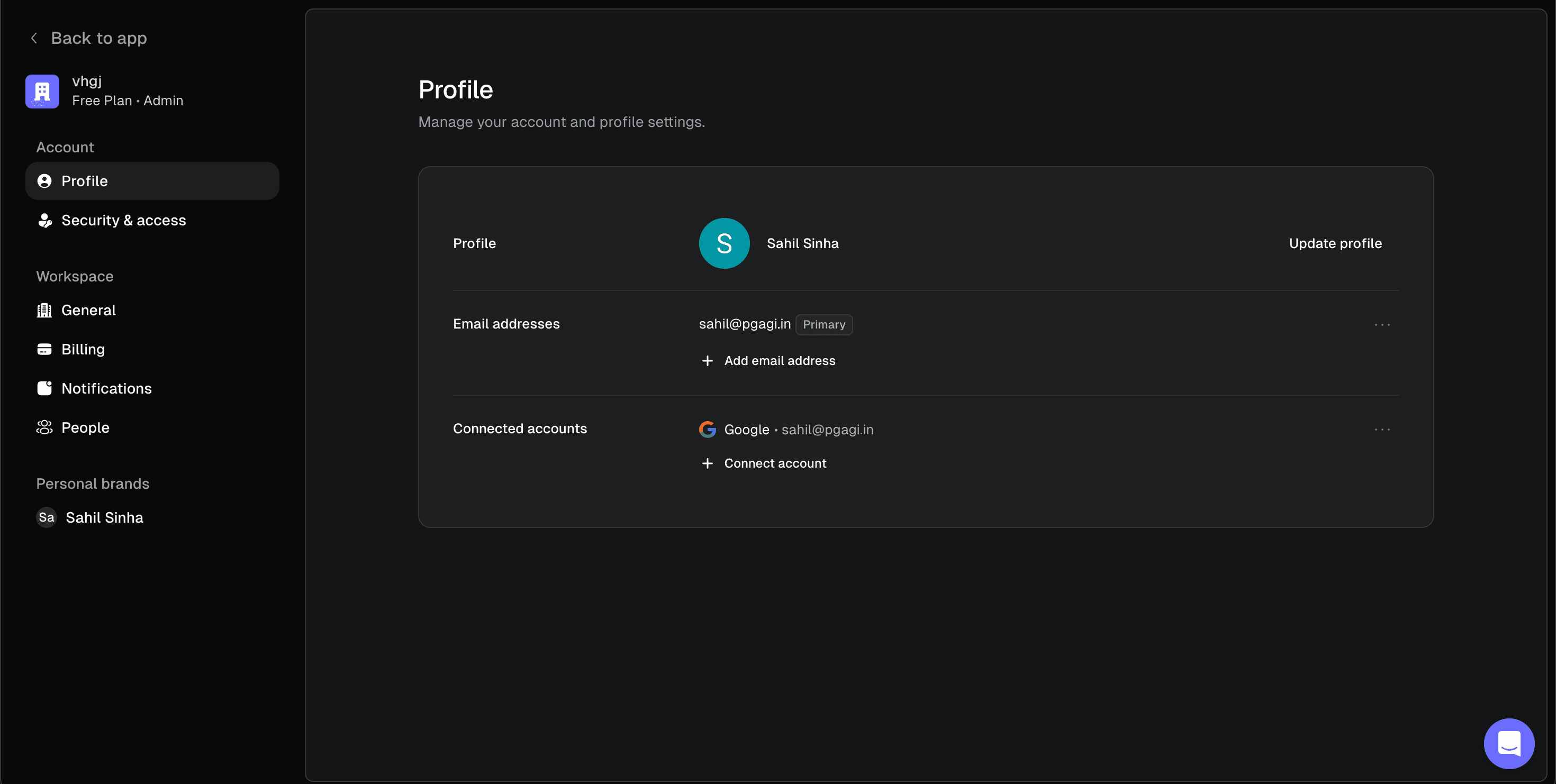This screenshot has height=784, width=1556.
Task: Open options menu for sahil@pgagi.in email
Action: [x=1382, y=325]
